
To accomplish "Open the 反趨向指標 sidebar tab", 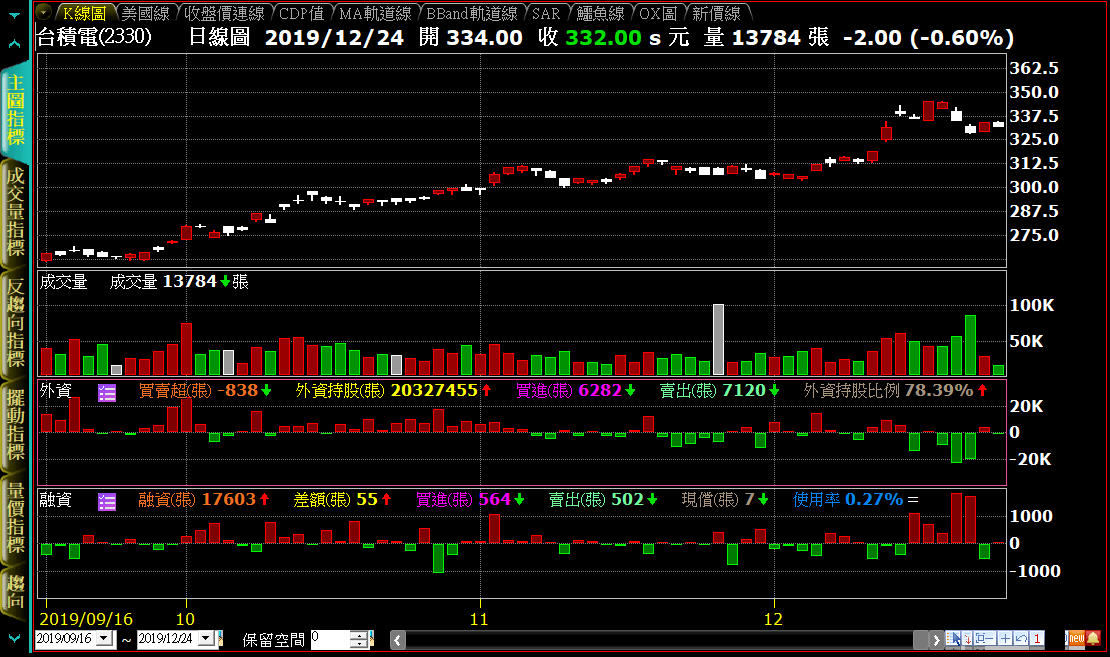I will [x=16, y=322].
